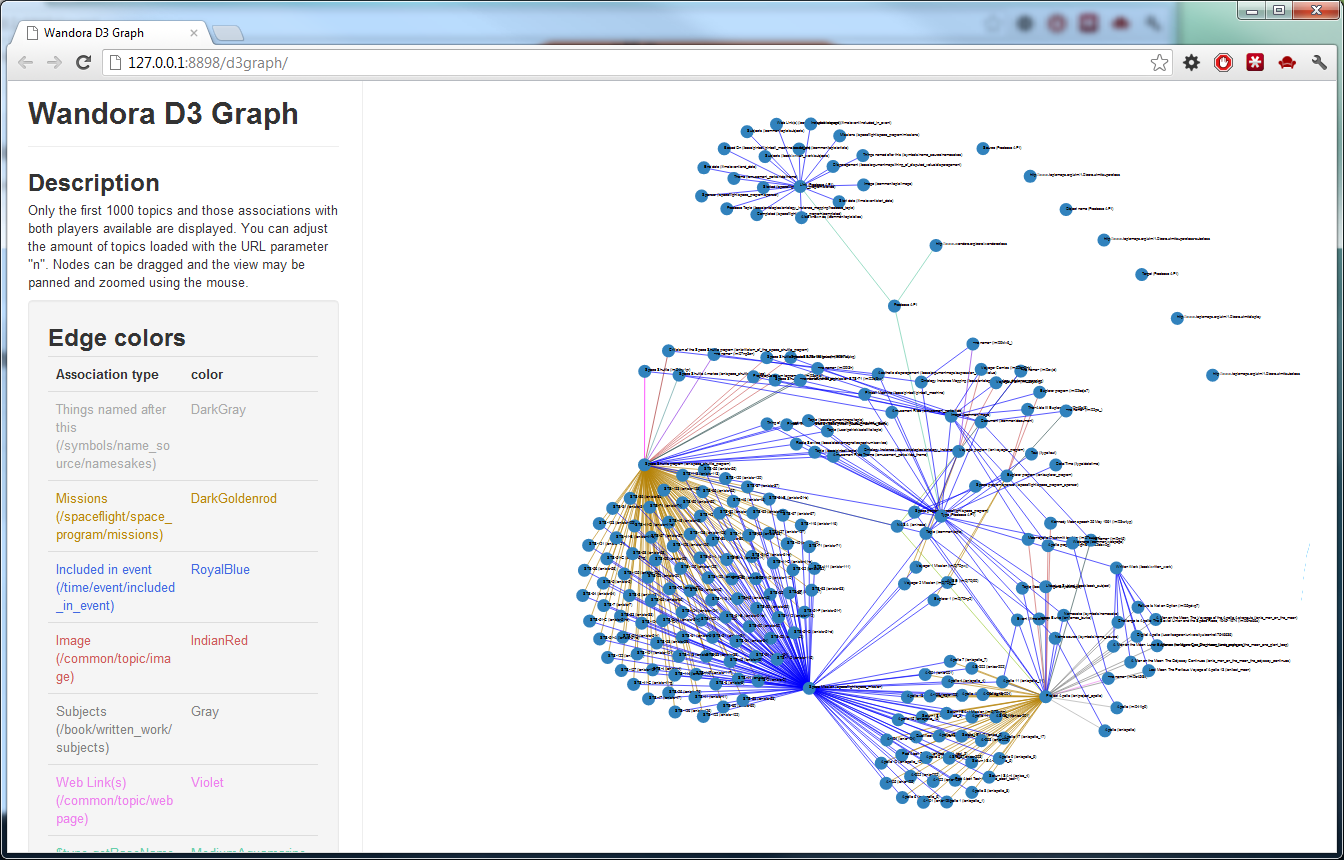
Task: Click the Missions association type row
Action: pos(114,516)
